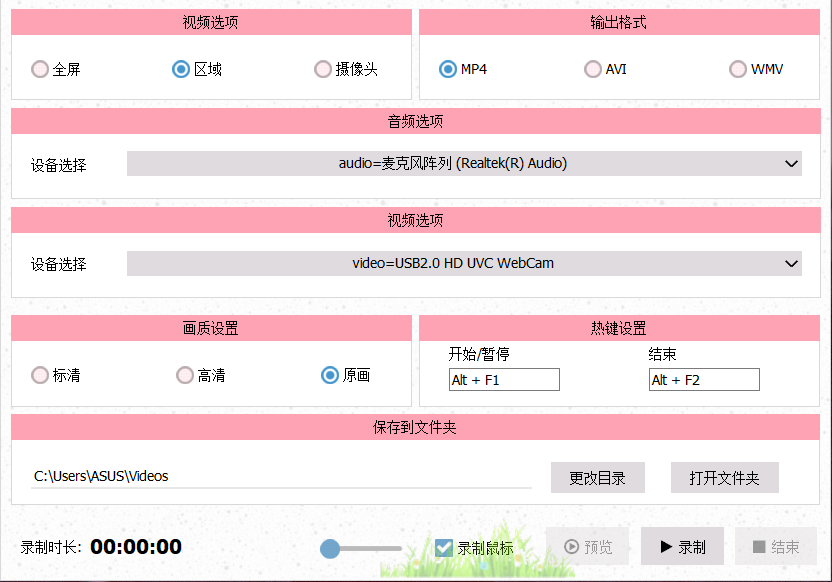Image resolution: width=832 pixels, height=582 pixels.
Task: Select MP4 output format
Action: (x=448, y=69)
